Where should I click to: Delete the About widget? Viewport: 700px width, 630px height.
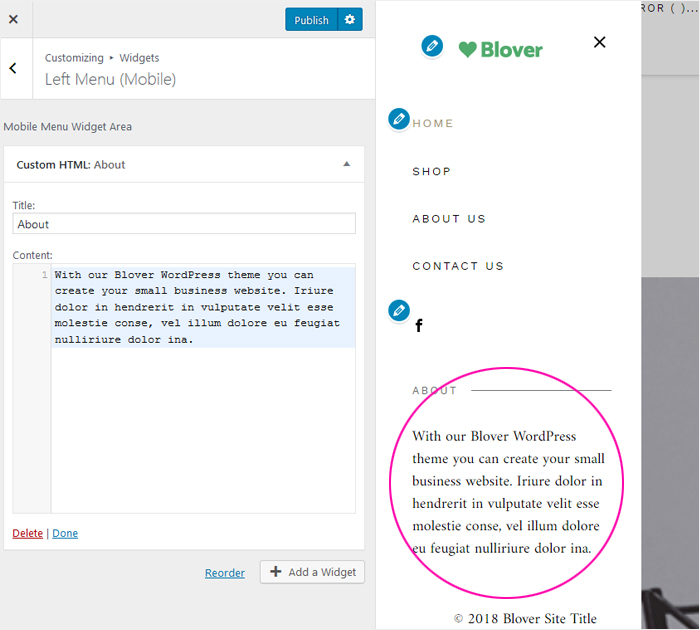[x=27, y=533]
